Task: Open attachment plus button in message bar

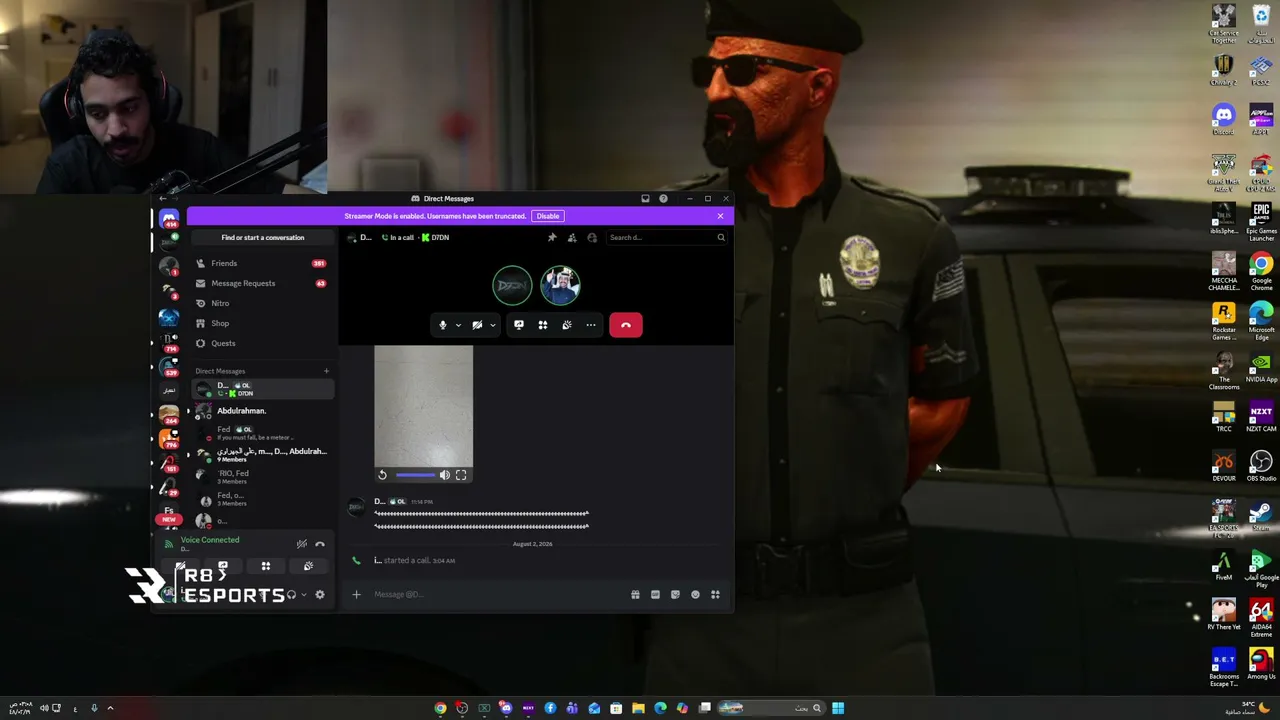Action: click(356, 595)
